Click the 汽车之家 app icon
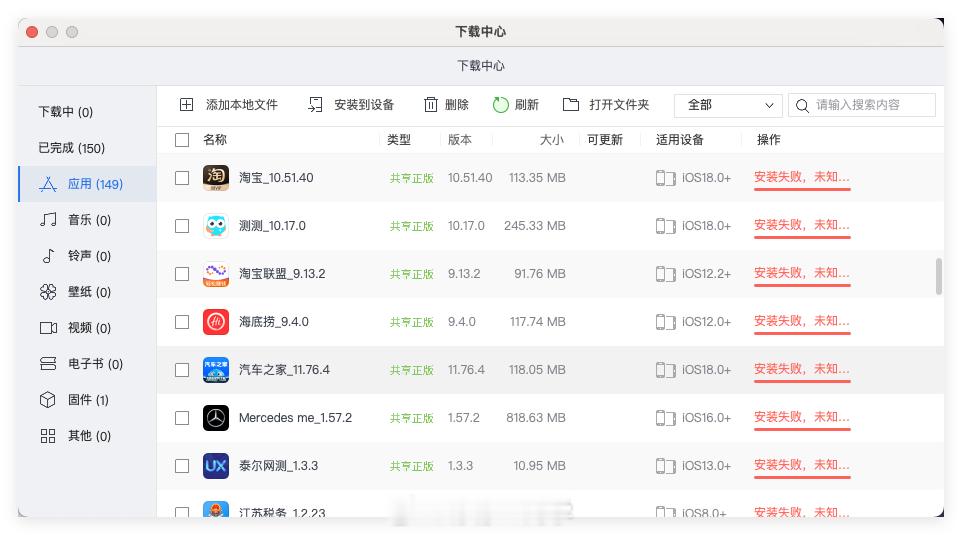Screen dimensions: 962x535 (216, 370)
